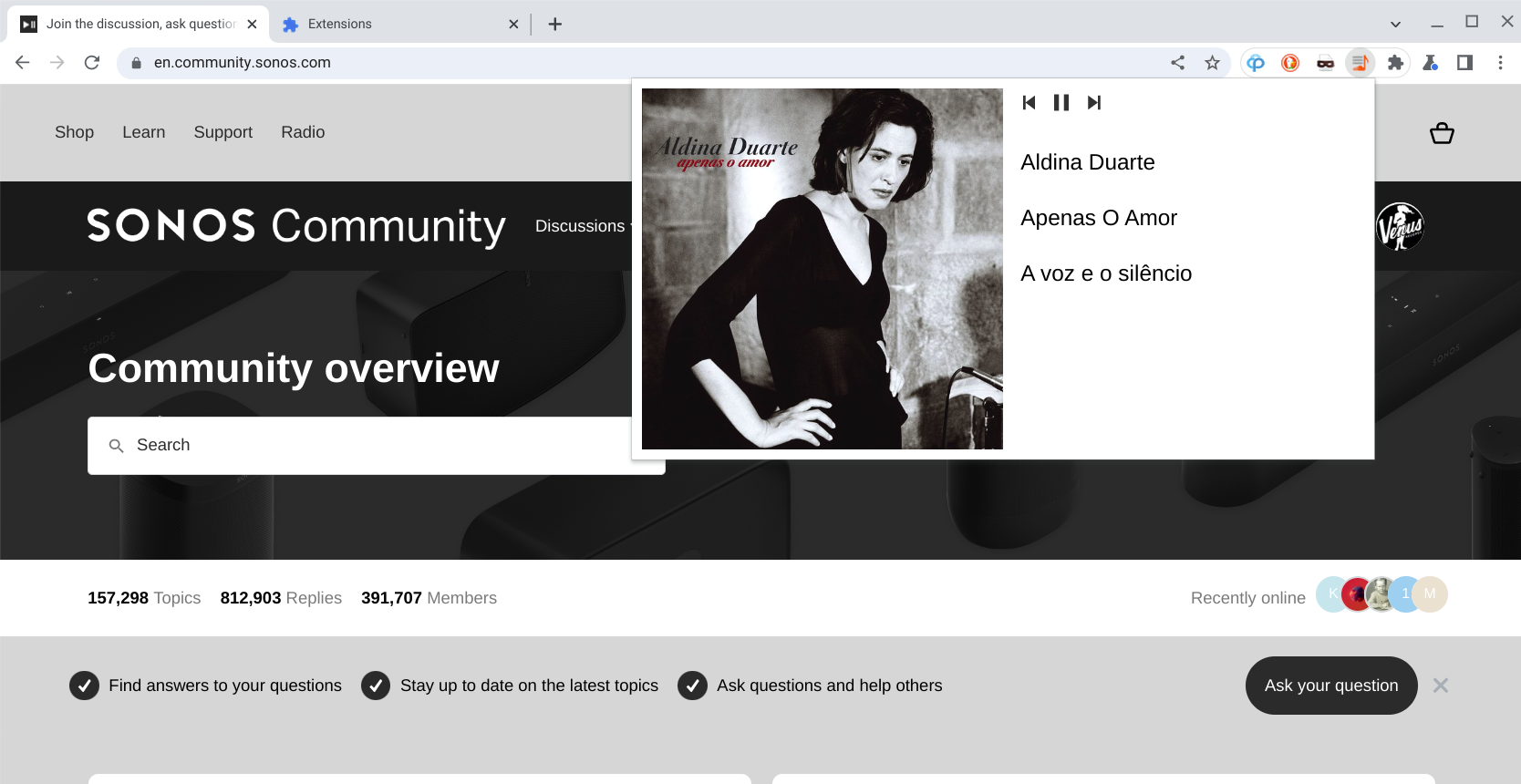Open the shopping basket
The height and width of the screenshot is (784, 1521).
[1442, 133]
